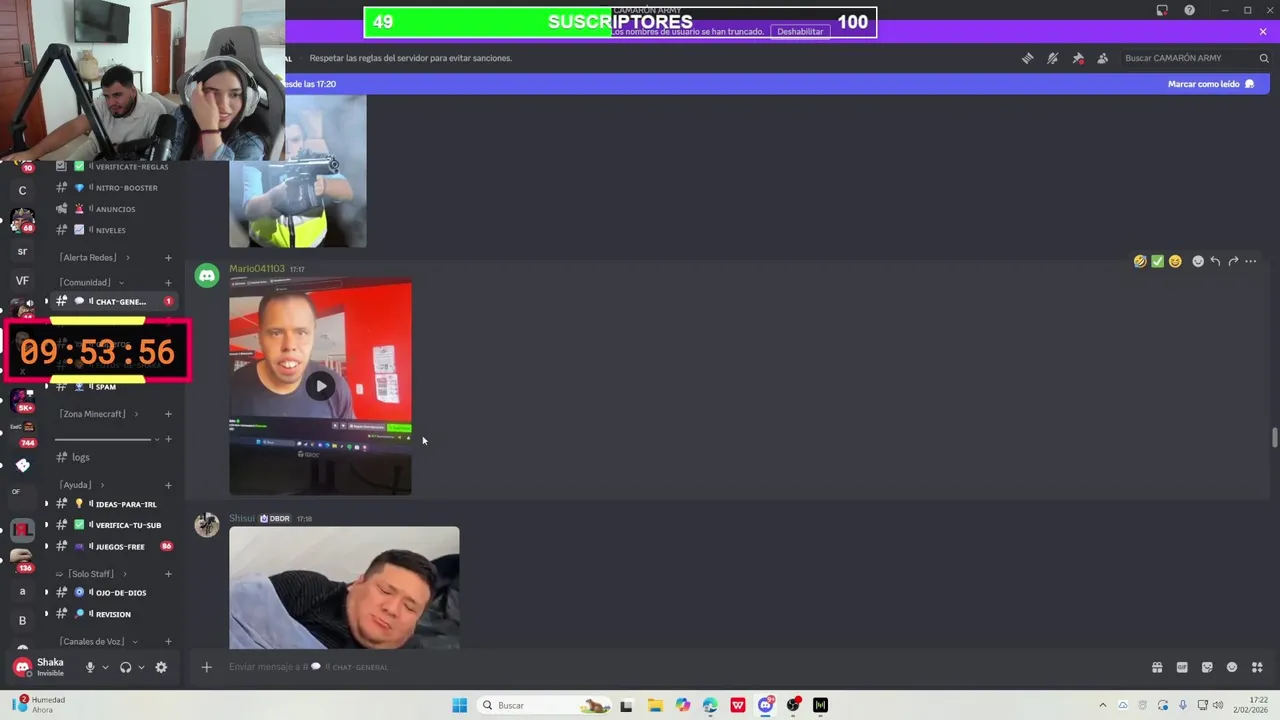Viewport: 1280px width, 720px height.
Task: Click username Shisui
Action: pyautogui.click(x=242, y=518)
